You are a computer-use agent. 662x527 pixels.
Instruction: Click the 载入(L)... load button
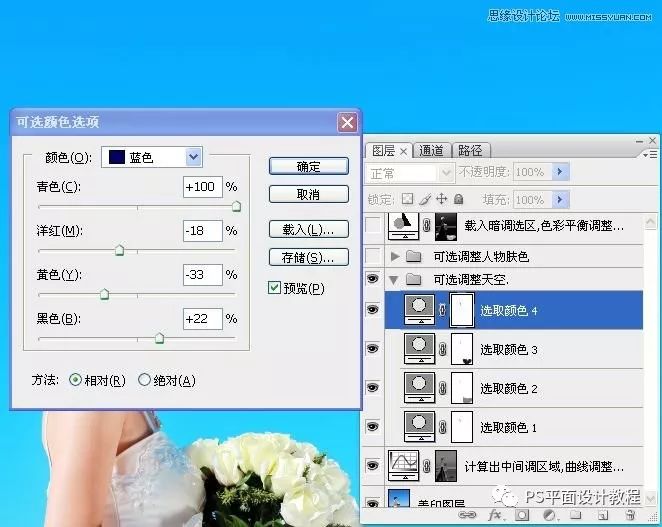tap(309, 229)
